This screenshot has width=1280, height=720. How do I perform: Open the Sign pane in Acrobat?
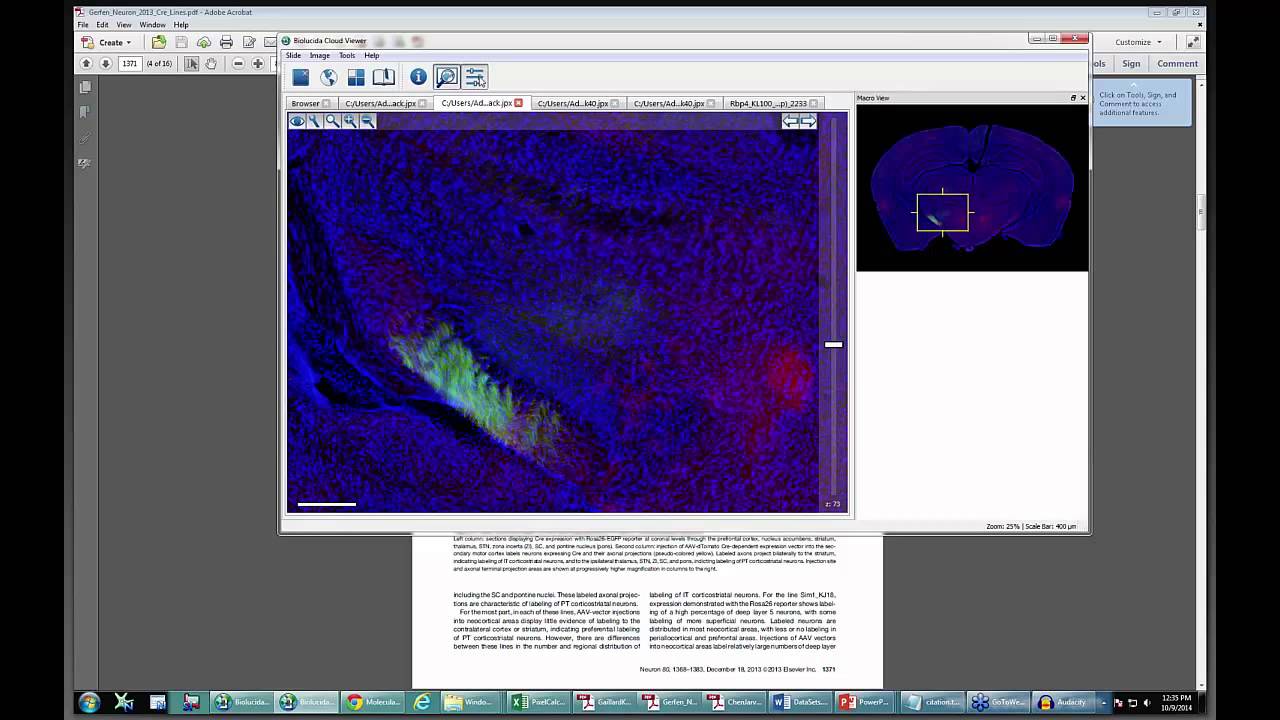(x=1131, y=63)
